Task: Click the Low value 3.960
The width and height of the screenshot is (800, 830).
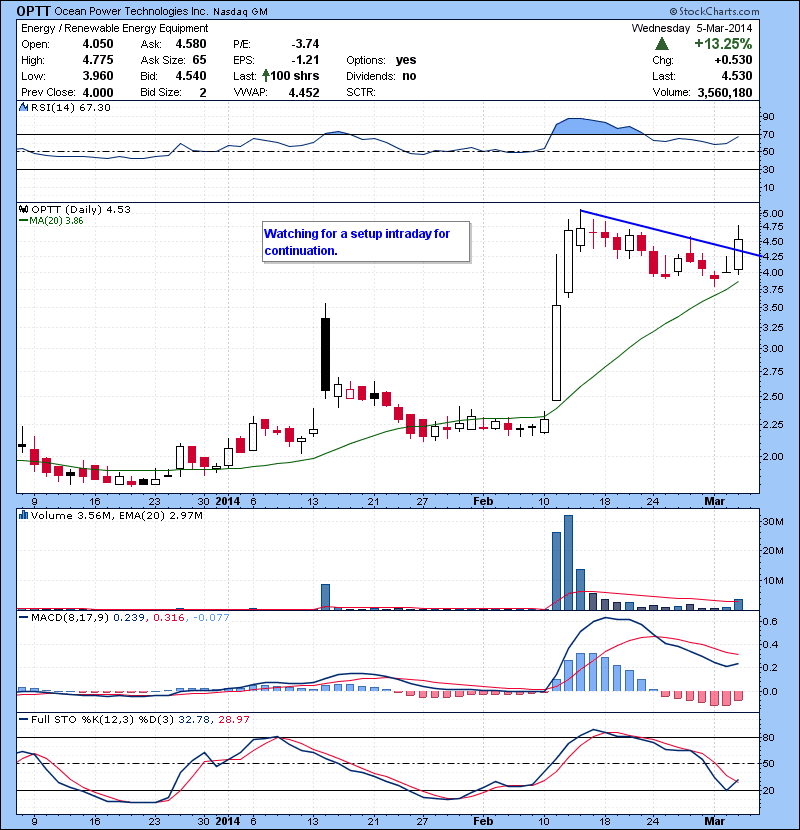Action: [x=97, y=76]
